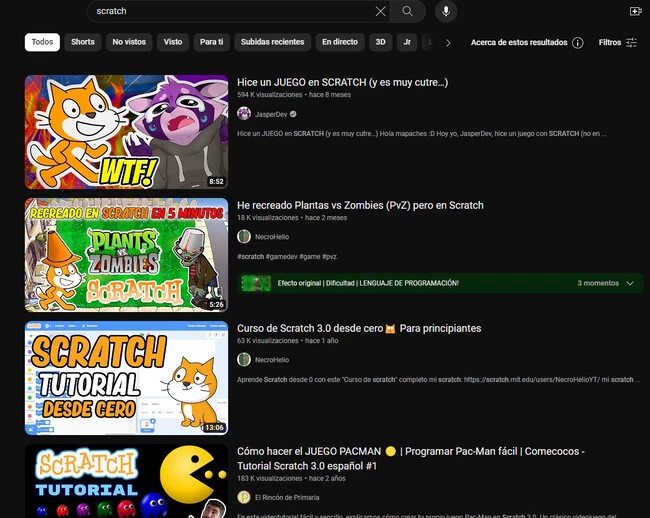Click the Plants vs Zombies Scratch thumbnail

point(113,255)
